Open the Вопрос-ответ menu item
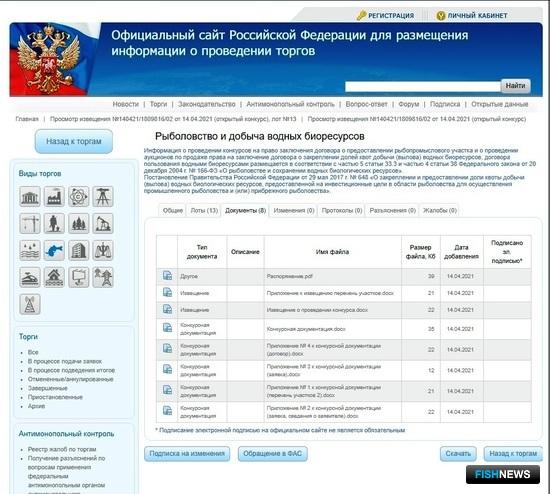This screenshot has height=494, width=550. click(367, 104)
